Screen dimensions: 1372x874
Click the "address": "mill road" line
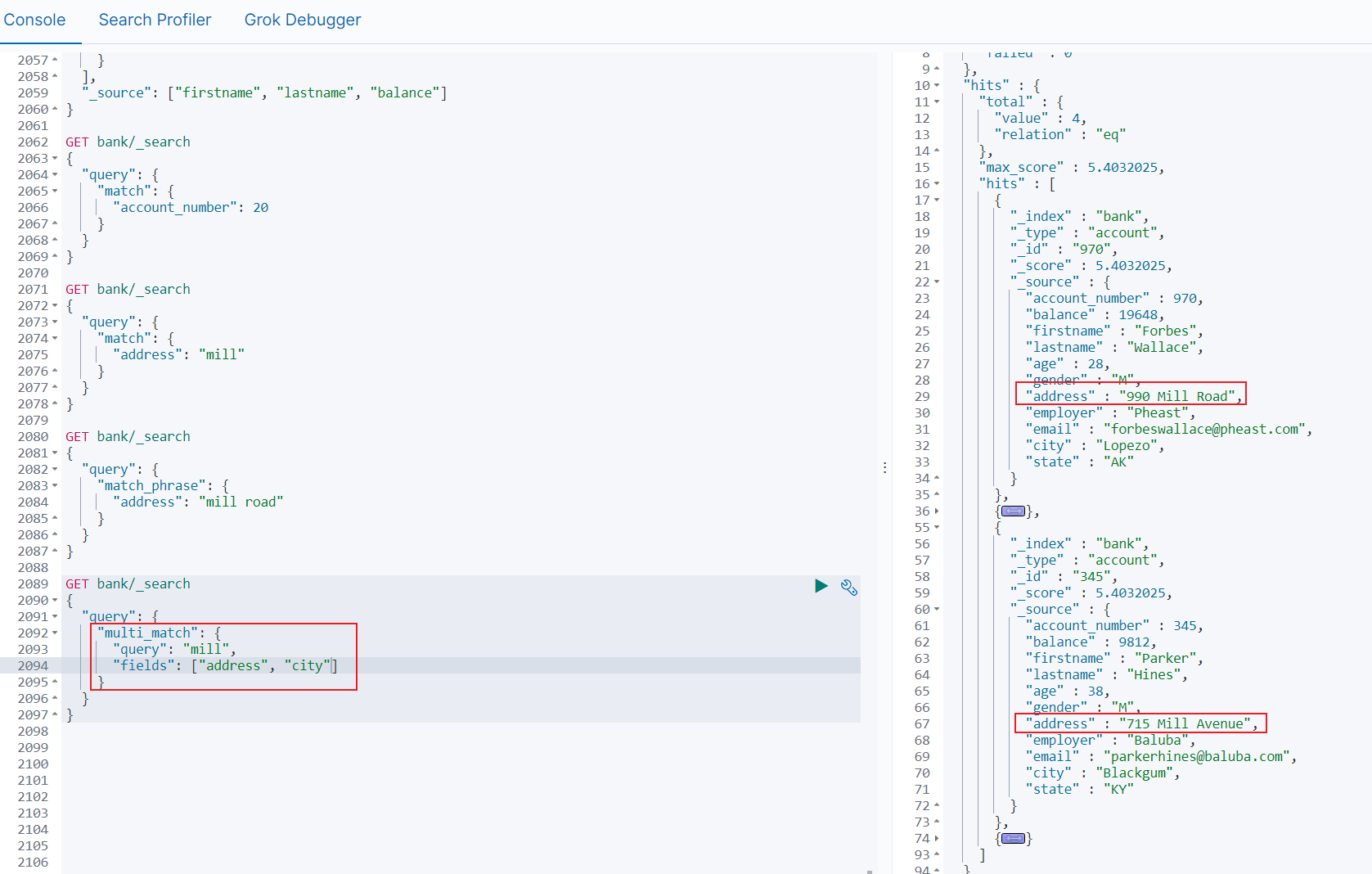198,502
